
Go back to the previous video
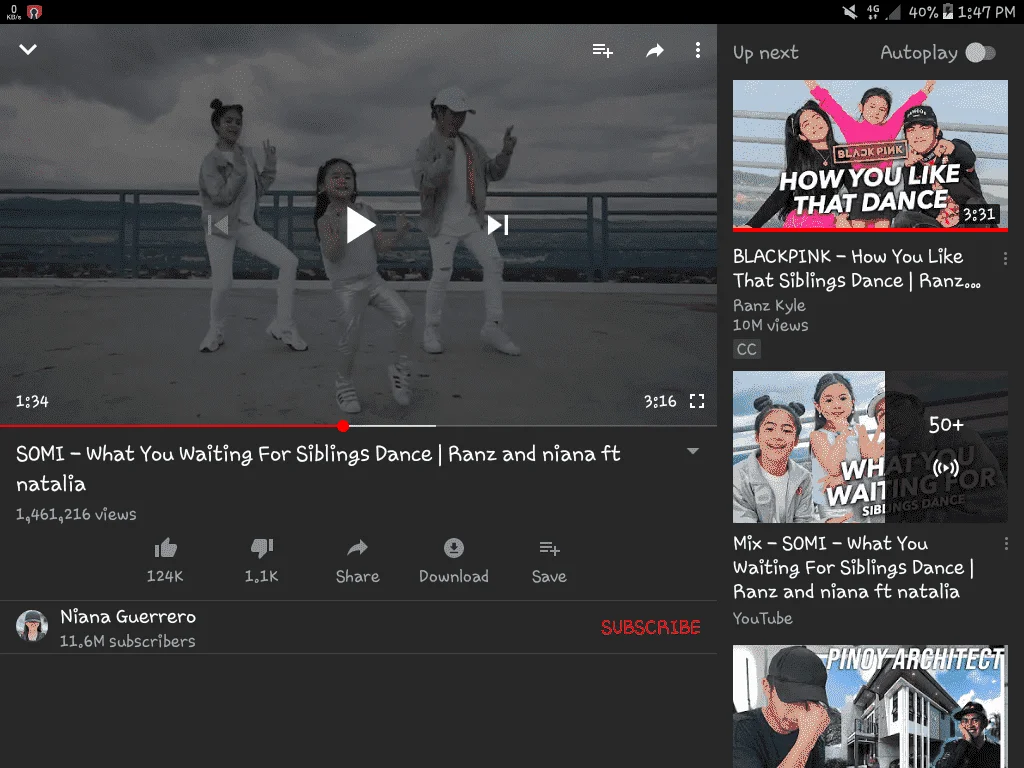click(219, 225)
